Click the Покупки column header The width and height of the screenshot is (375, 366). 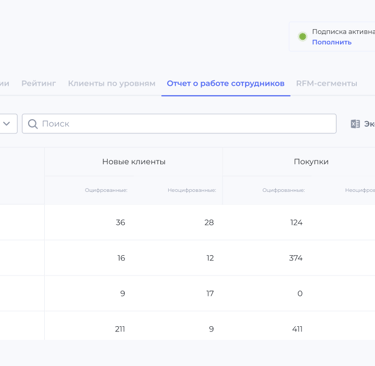[x=311, y=162]
